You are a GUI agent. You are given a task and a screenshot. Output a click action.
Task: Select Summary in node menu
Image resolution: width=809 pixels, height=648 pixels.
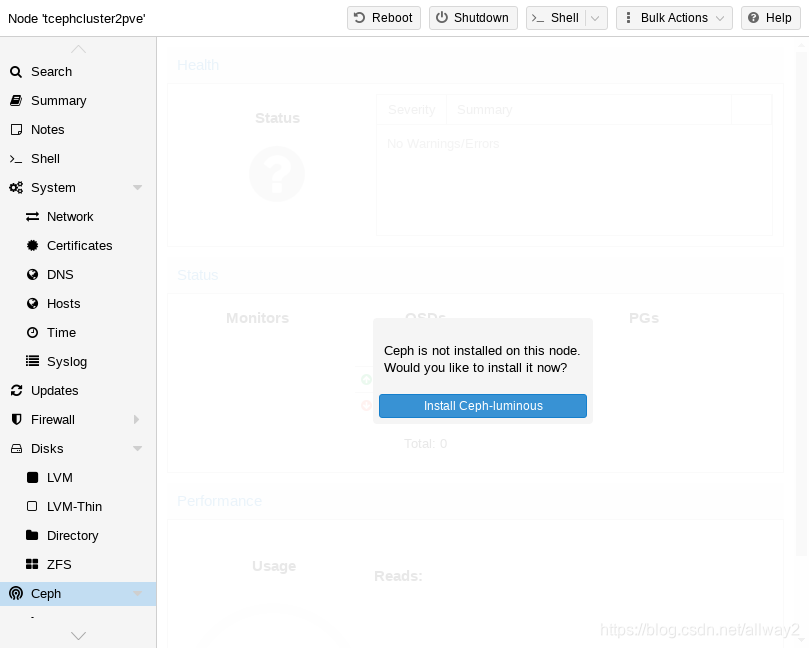point(78,101)
